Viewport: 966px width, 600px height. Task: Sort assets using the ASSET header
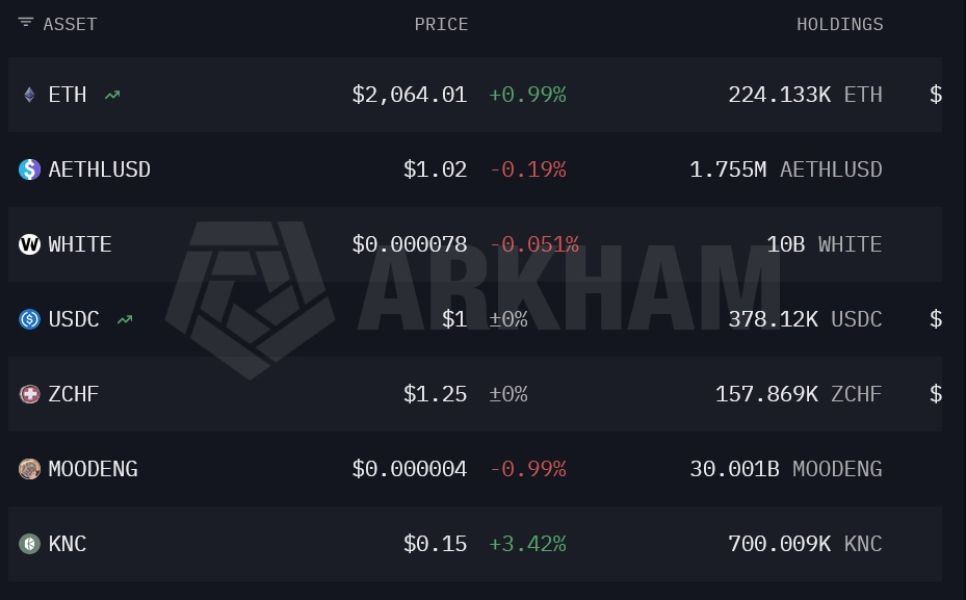68,24
